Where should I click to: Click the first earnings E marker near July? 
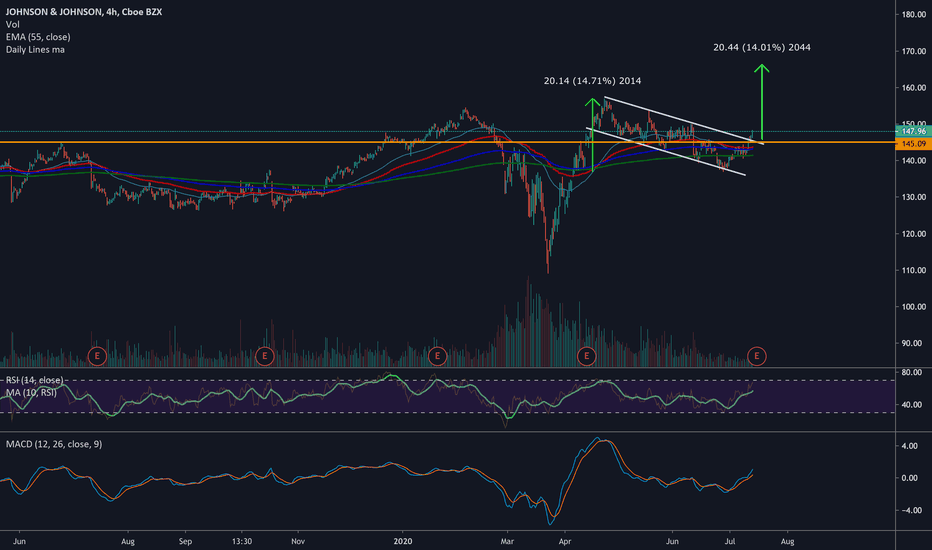(97, 356)
